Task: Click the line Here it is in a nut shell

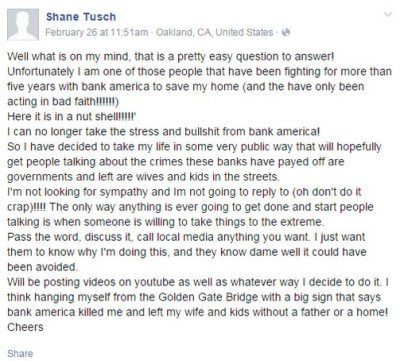Action: click(72, 116)
